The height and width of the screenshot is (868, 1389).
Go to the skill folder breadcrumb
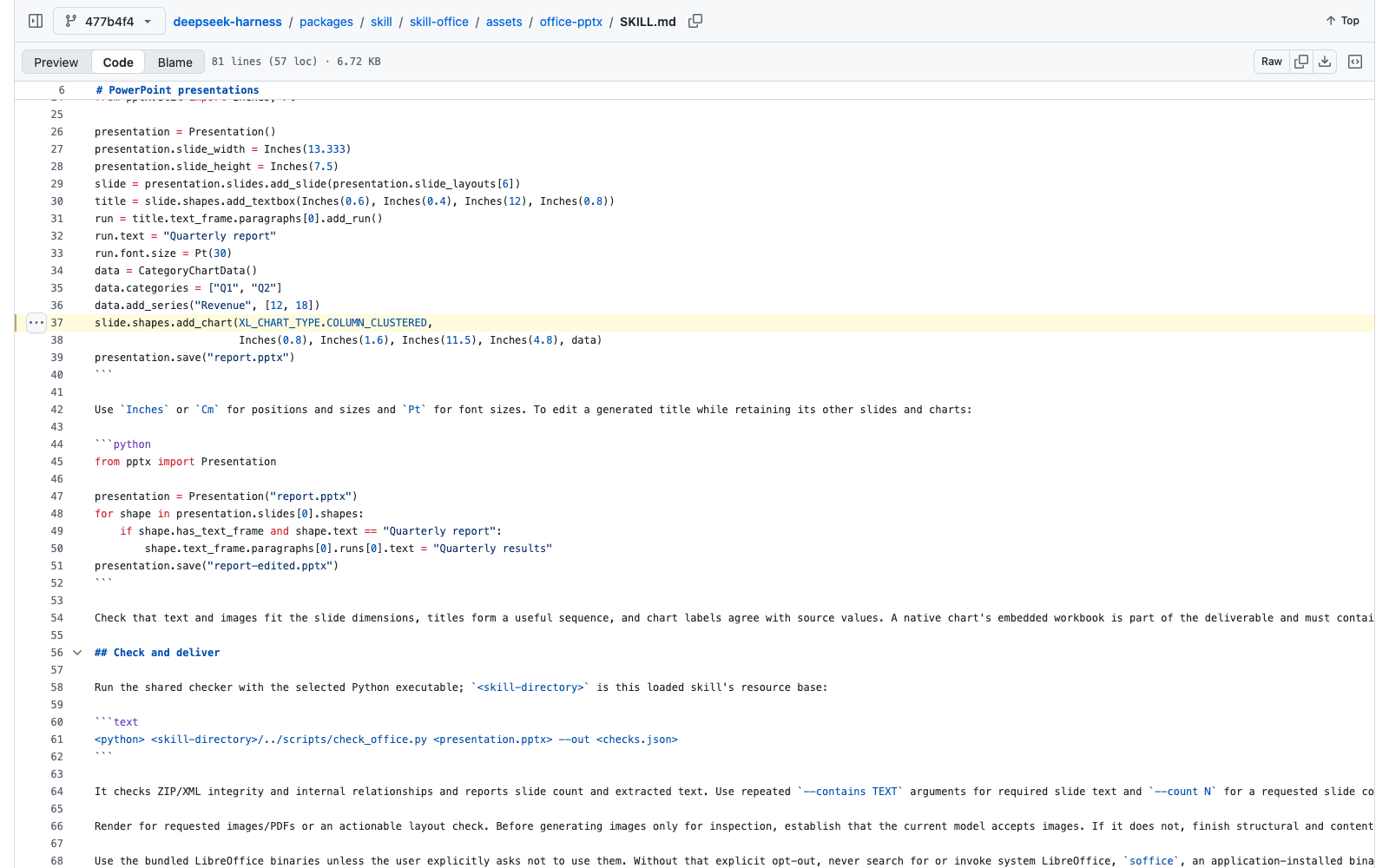[381, 22]
